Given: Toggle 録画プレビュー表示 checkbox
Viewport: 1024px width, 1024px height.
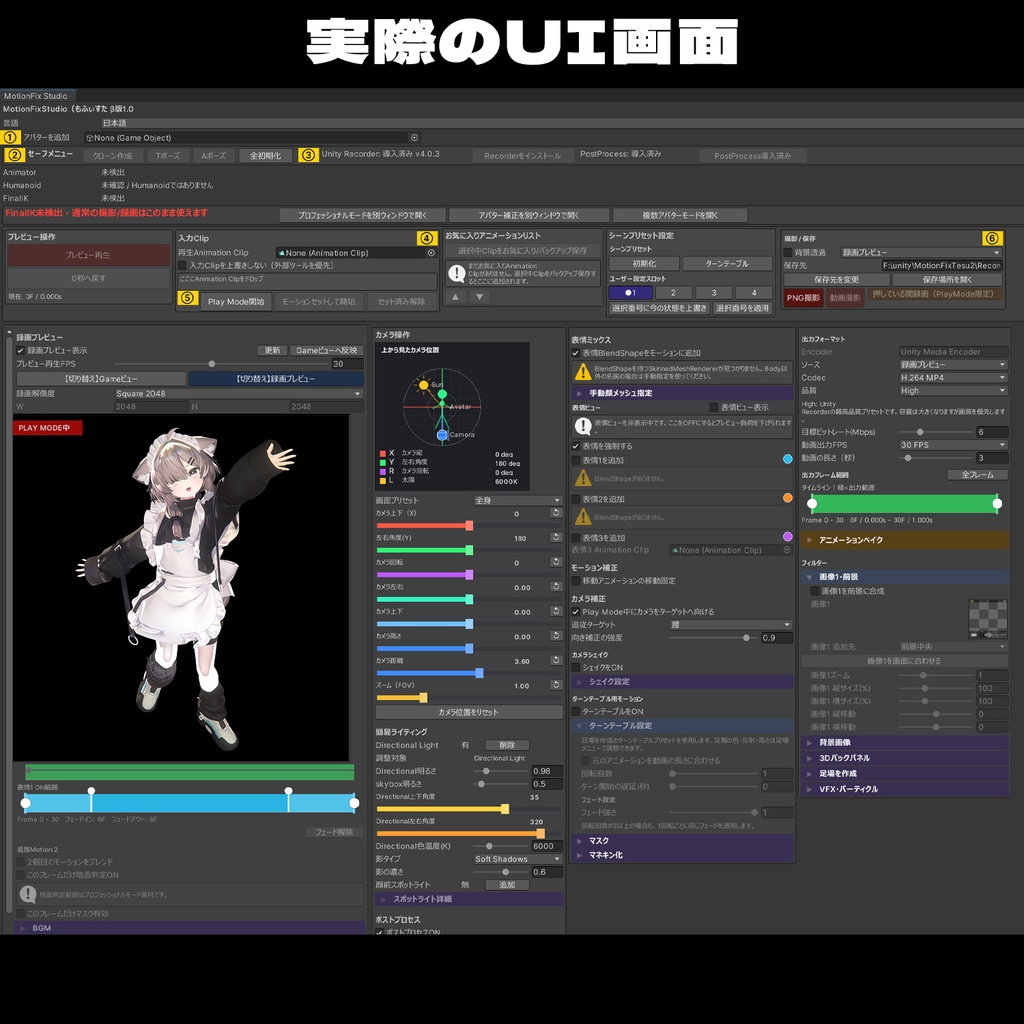Looking at the screenshot, I should click(x=20, y=351).
